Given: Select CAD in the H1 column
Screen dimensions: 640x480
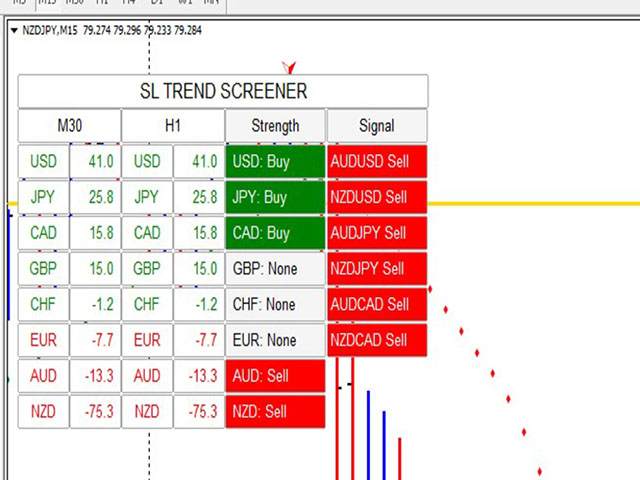Looking at the screenshot, I should pos(147,233).
